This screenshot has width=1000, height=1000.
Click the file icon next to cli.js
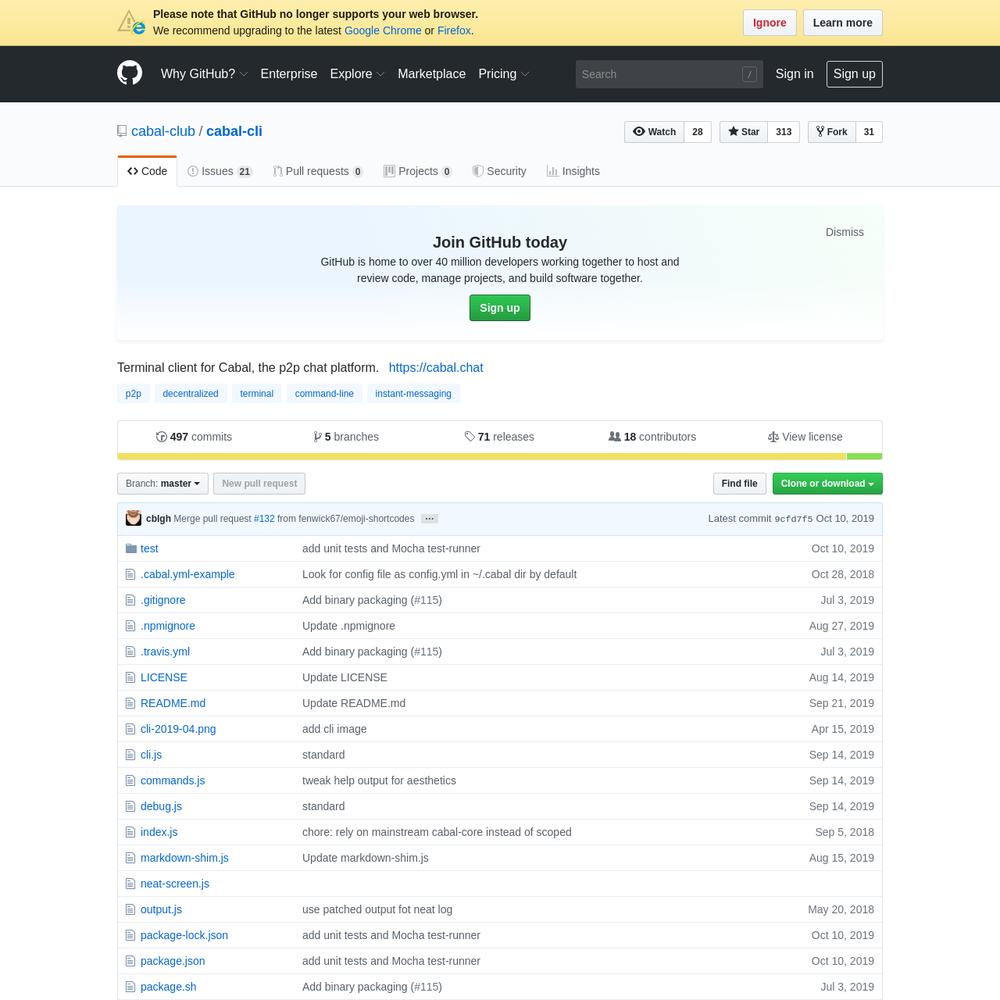(131, 754)
